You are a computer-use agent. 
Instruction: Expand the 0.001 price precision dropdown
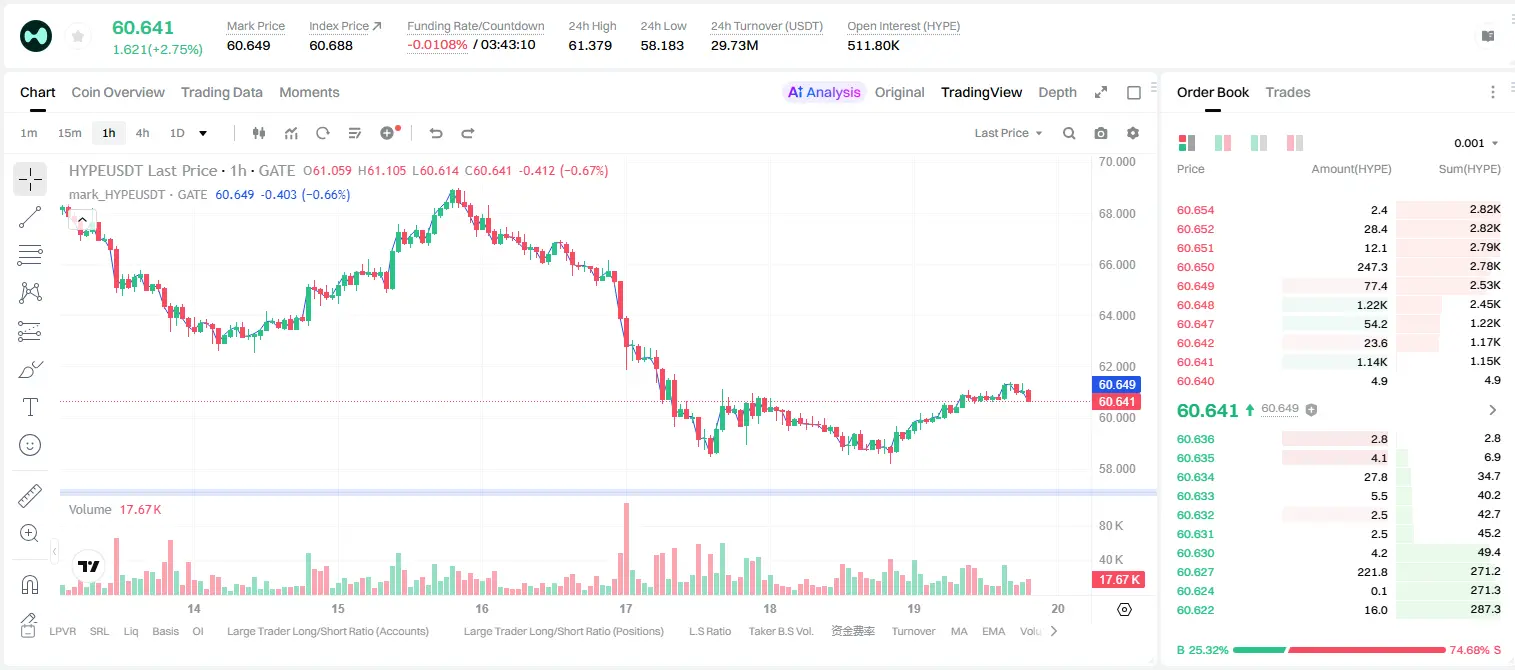click(1476, 143)
